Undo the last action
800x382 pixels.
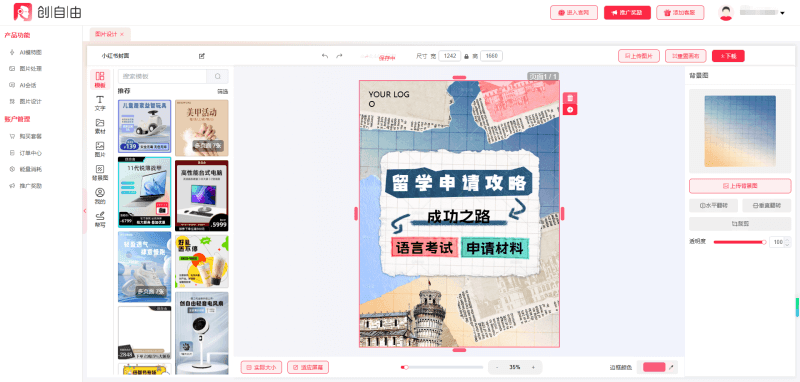325,56
